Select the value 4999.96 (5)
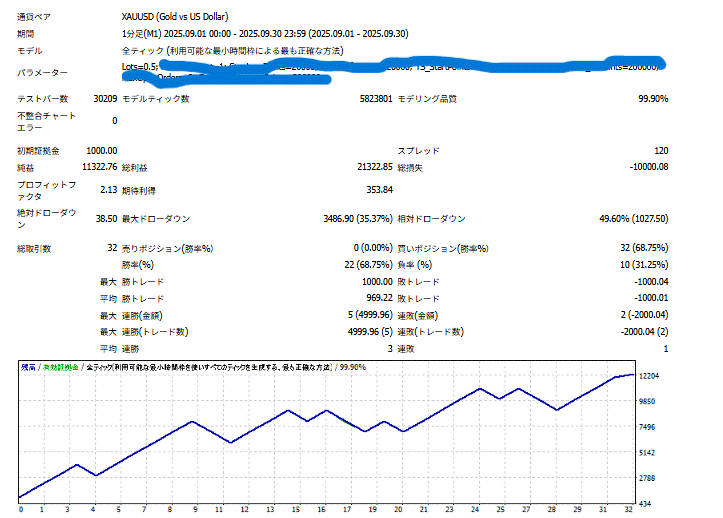The width and height of the screenshot is (723, 518). [x=370, y=332]
